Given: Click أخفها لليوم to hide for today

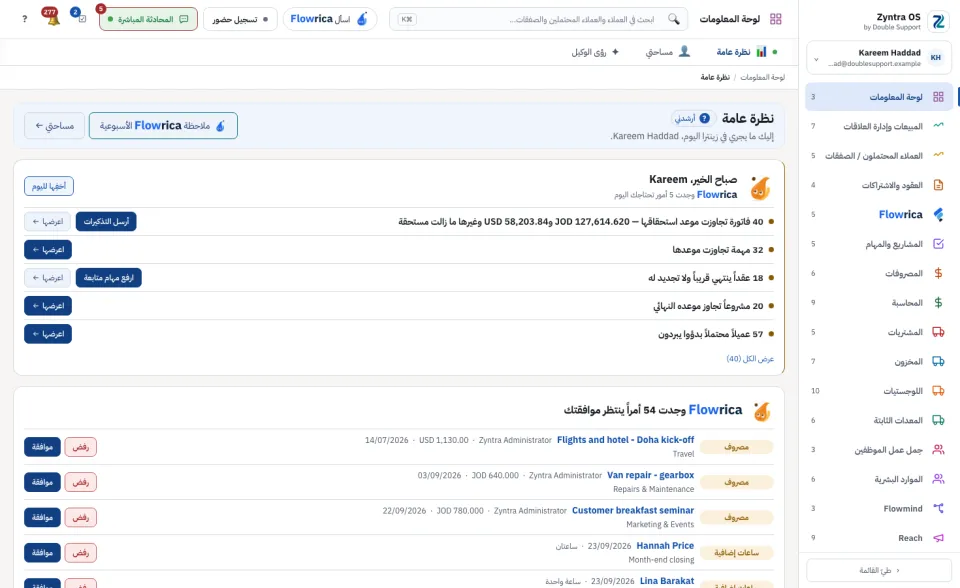Looking at the screenshot, I should (x=49, y=186).
